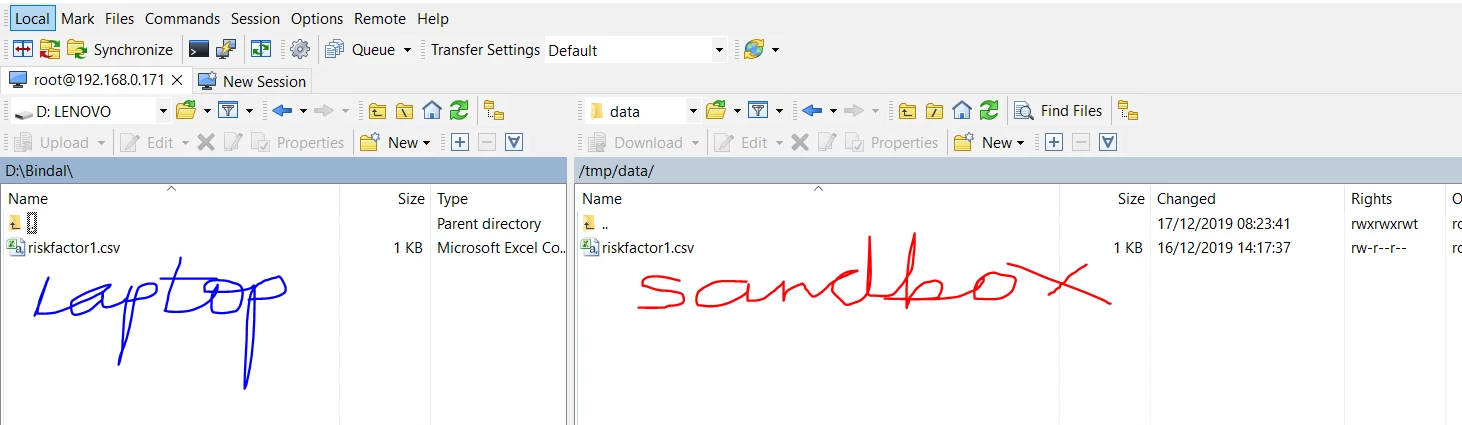Open the Commands menu
The image size is (1462, 425).
click(182, 18)
